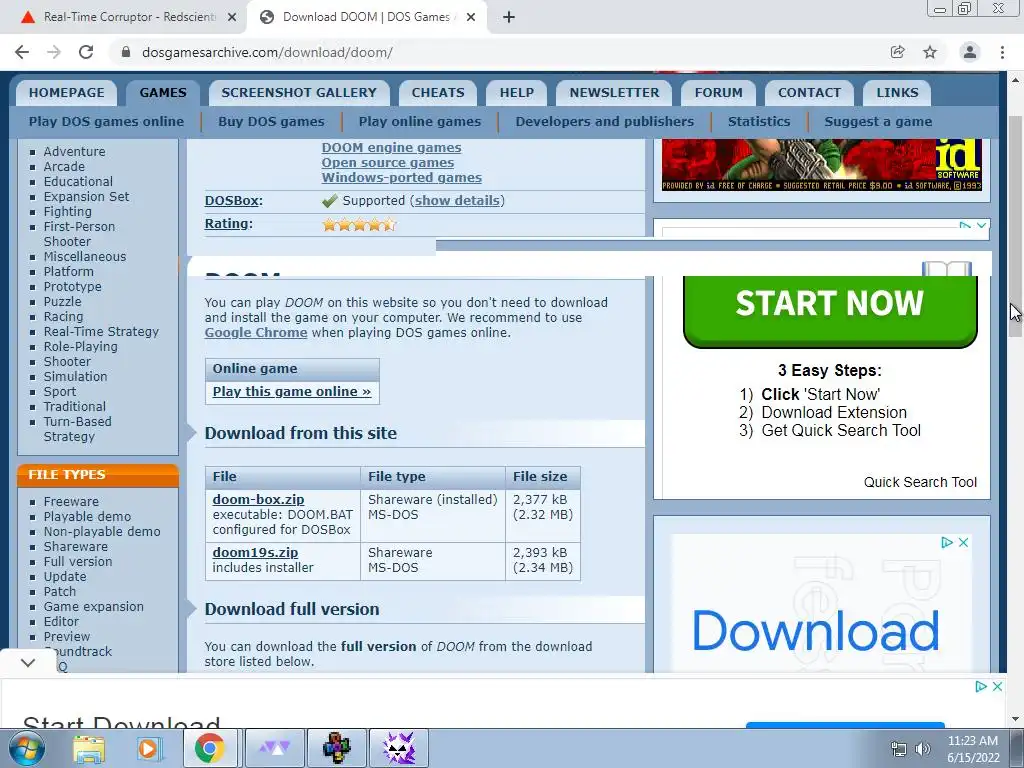The image size is (1024, 768).
Task: Select Real-Time Strategy category
Action: click(x=101, y=332)
